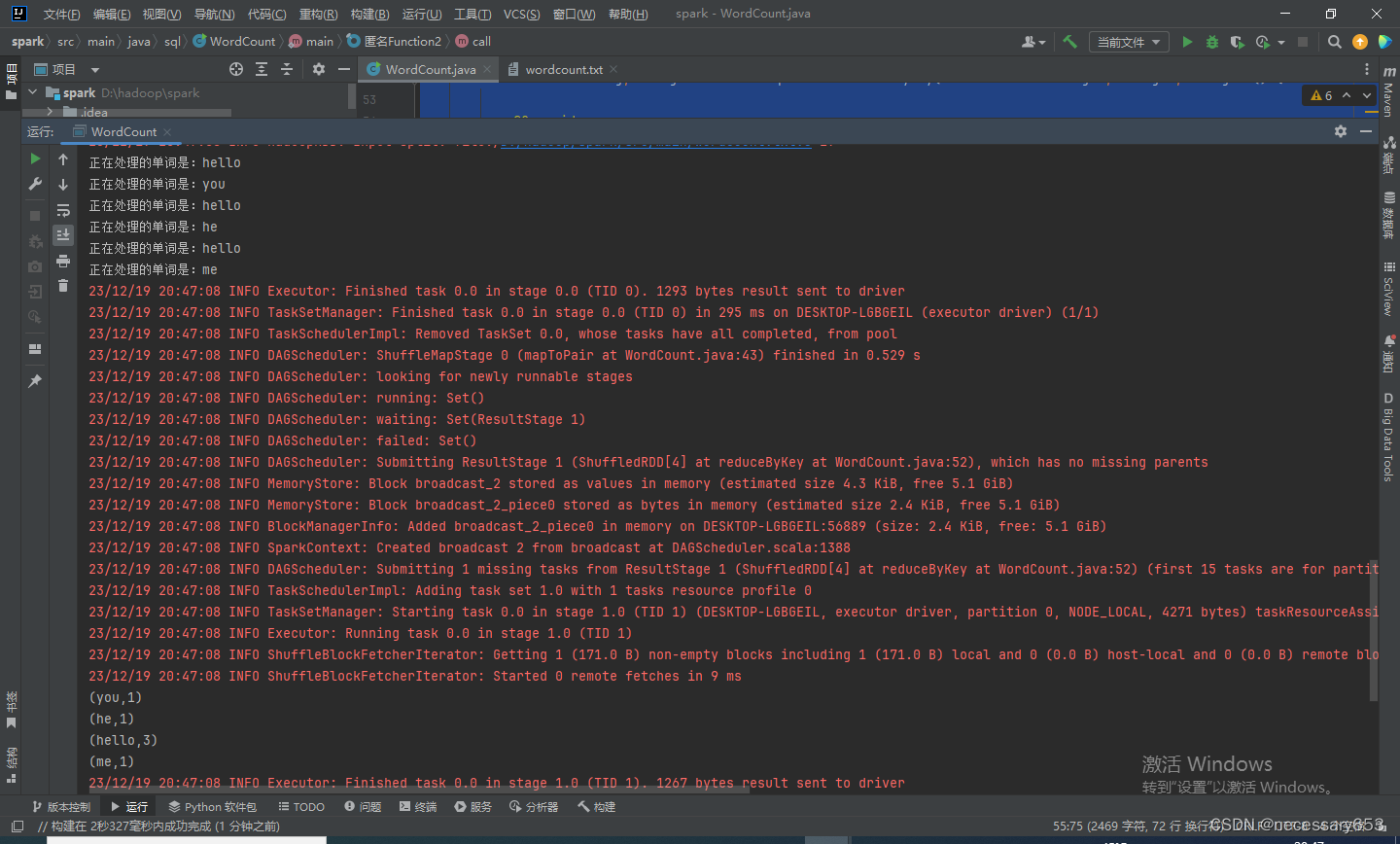The height and width of the screenshot is (844, 1400).
Task: Open the VCS(S) menu
Action: pyautogui.click(x=522, y=14)
